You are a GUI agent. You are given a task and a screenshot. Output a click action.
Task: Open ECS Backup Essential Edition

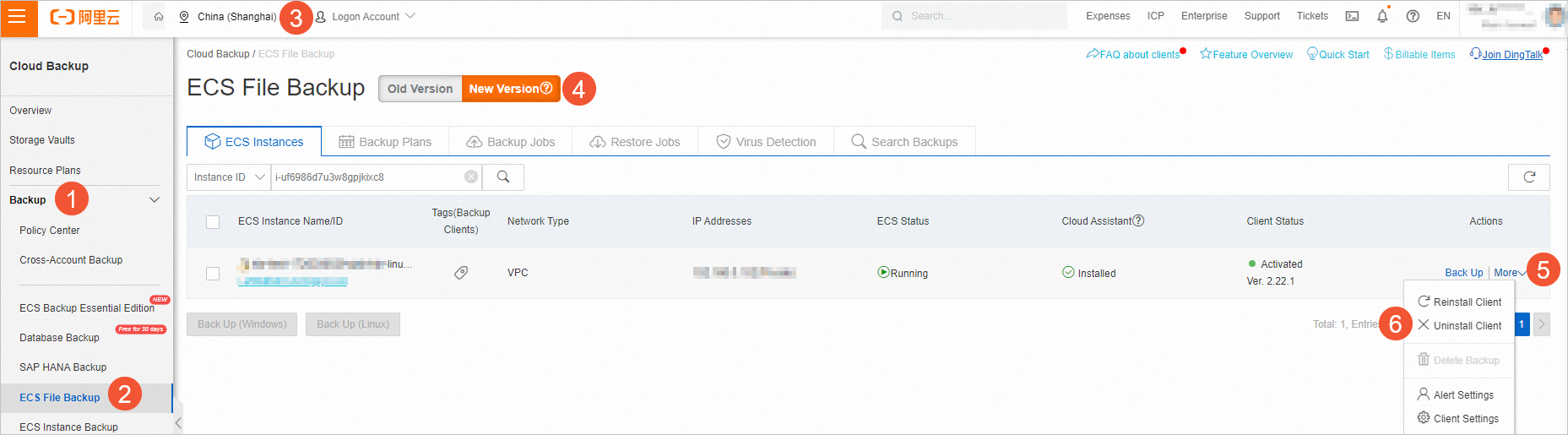click(x=87, y=308)
